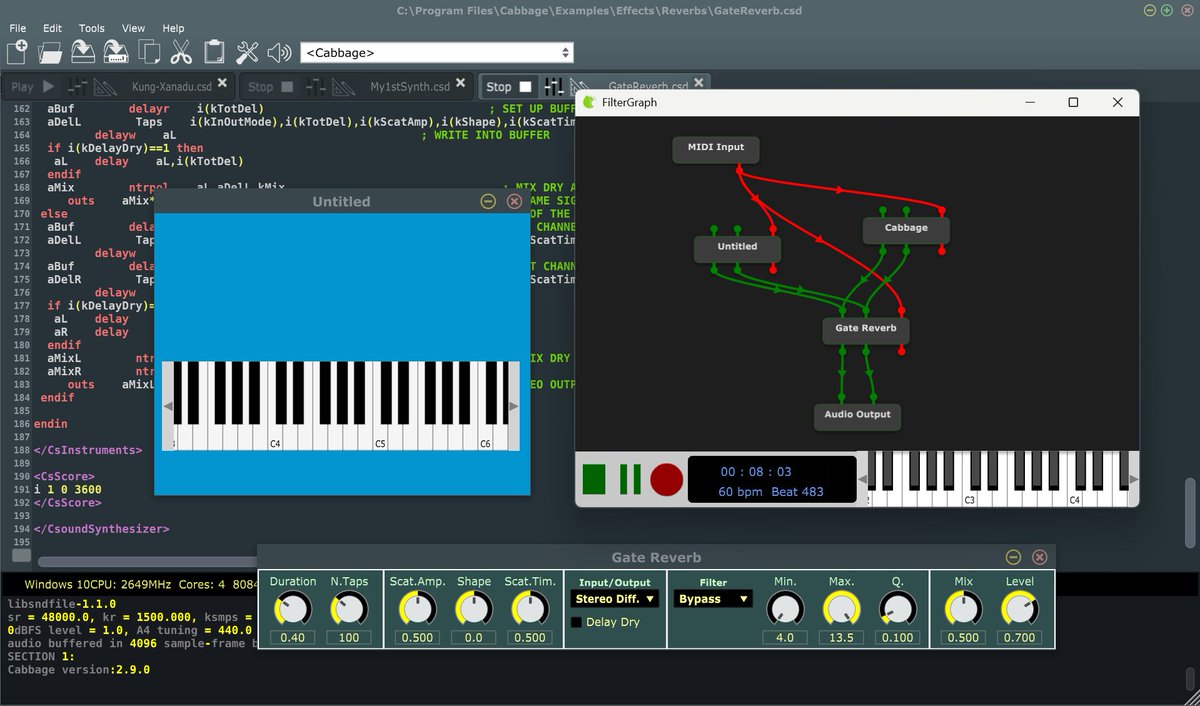This screenshot has width=1200, height=706.
Task: Click the Filter Max. knob
Action: tap(841, 609)
